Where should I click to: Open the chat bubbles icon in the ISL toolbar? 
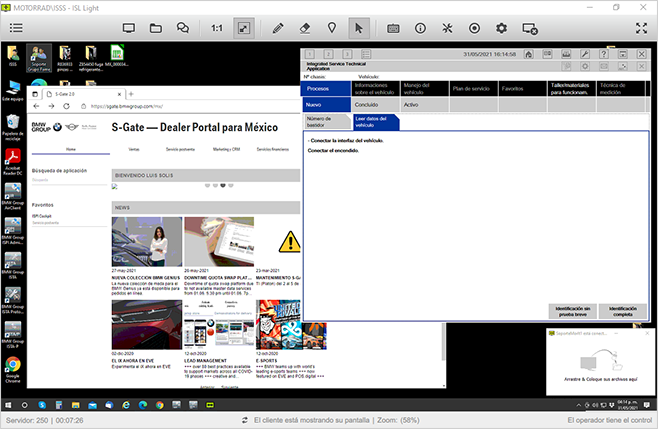(x=182, y=28)
